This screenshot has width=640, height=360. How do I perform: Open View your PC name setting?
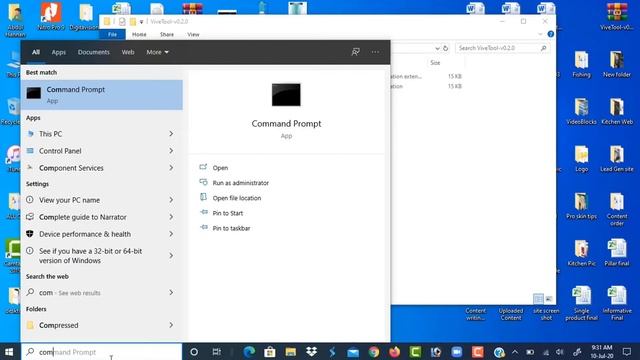tap(102, 200)
